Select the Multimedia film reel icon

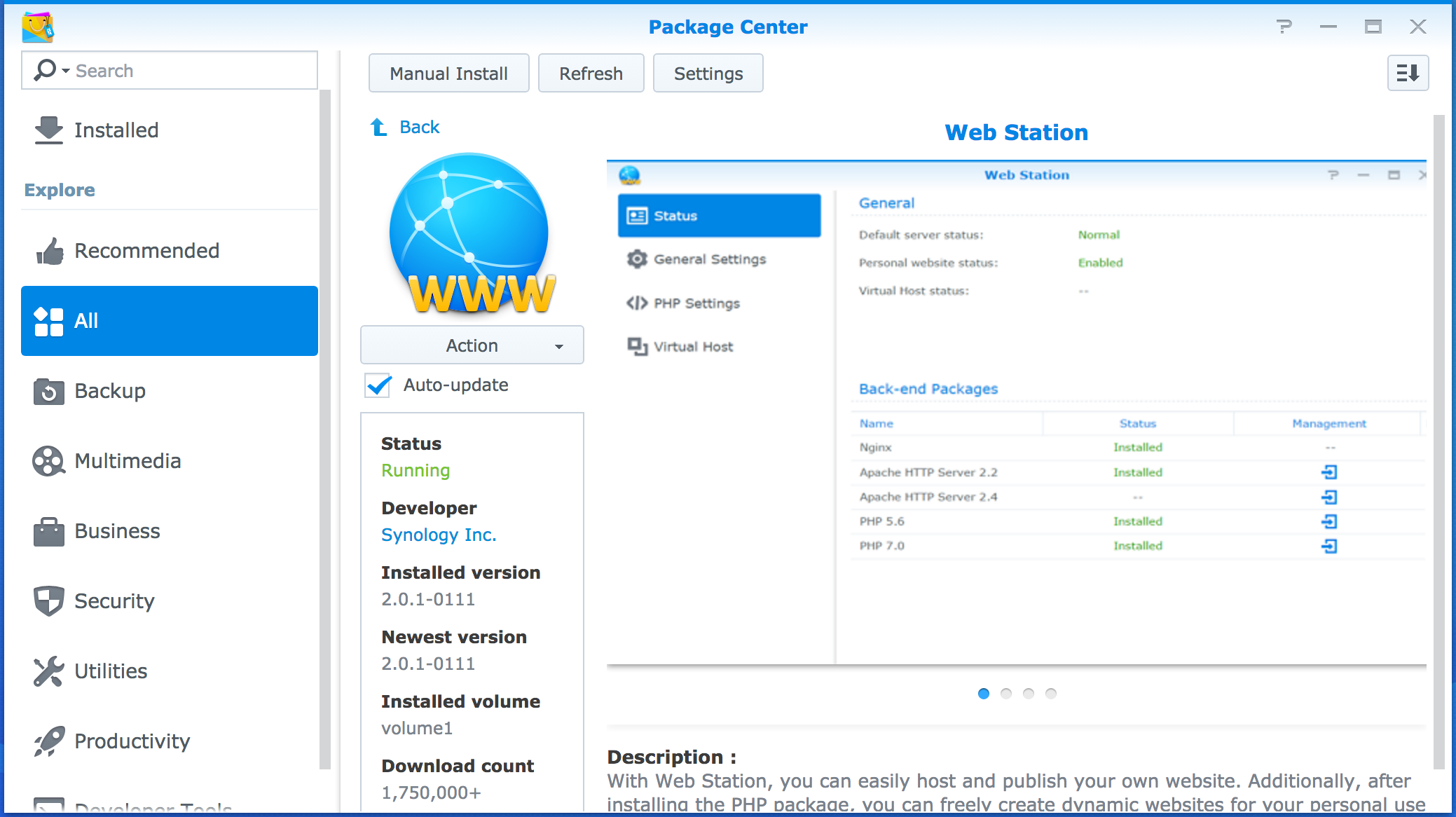(x=48, y=461)
